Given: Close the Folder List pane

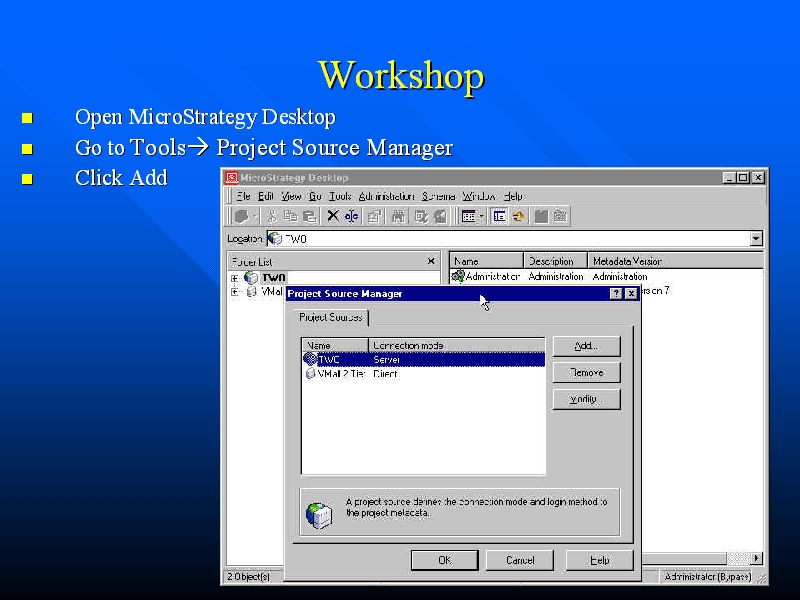Looking at the screenshot, I should pyautogui.click(x=431, y=261).
